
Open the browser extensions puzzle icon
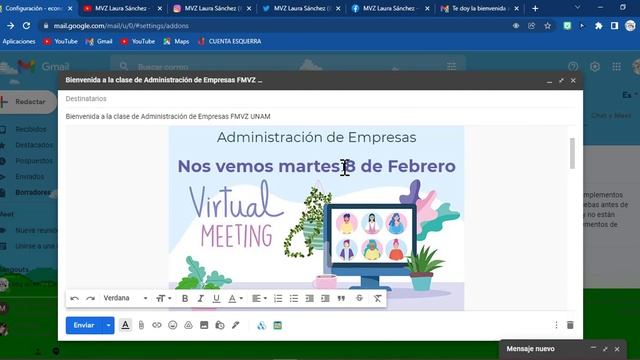pyautogui.click(x=598, y=26)
